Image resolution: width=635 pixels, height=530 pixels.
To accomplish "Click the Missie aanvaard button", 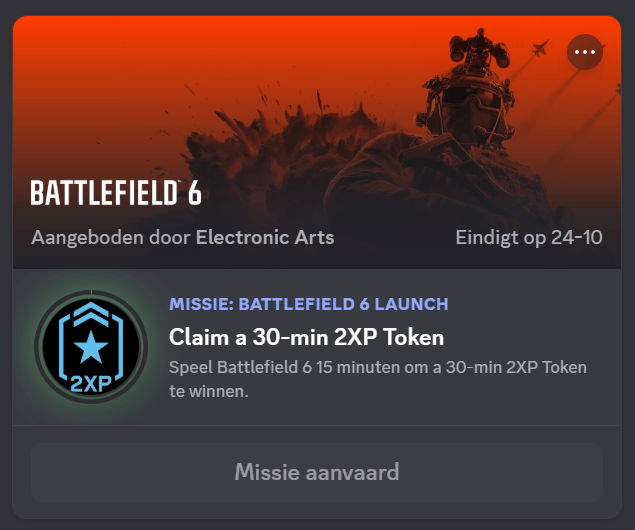I will pos(317,472).
